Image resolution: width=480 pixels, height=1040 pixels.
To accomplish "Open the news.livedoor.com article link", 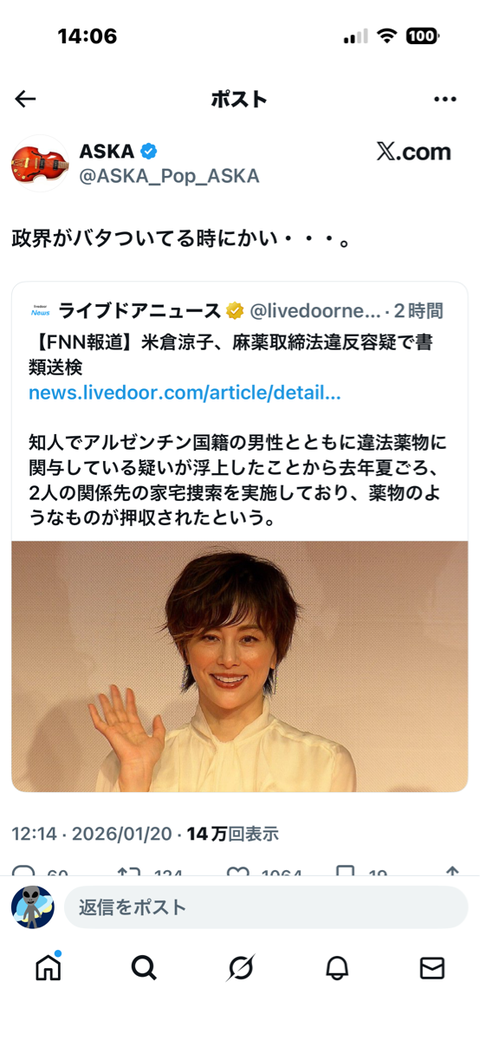I will [184, 393].
